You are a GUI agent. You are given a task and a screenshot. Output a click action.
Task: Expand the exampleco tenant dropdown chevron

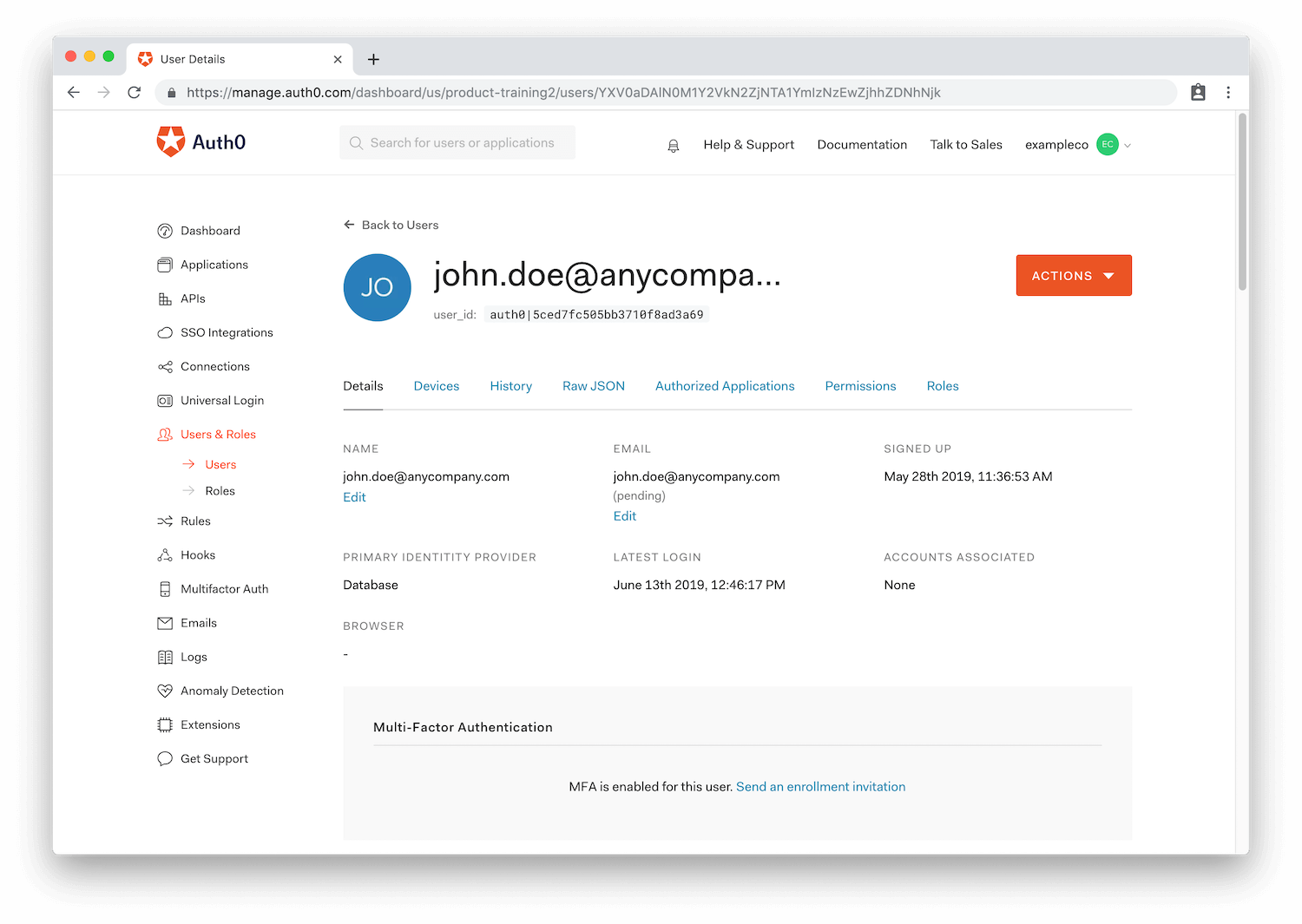click(x=1128, y=146)
